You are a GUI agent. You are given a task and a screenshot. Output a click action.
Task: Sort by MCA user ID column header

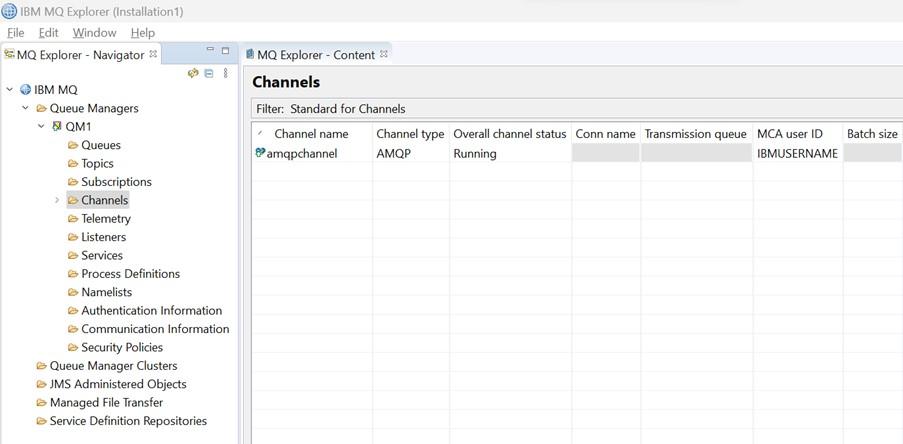(x=798, y=134)
